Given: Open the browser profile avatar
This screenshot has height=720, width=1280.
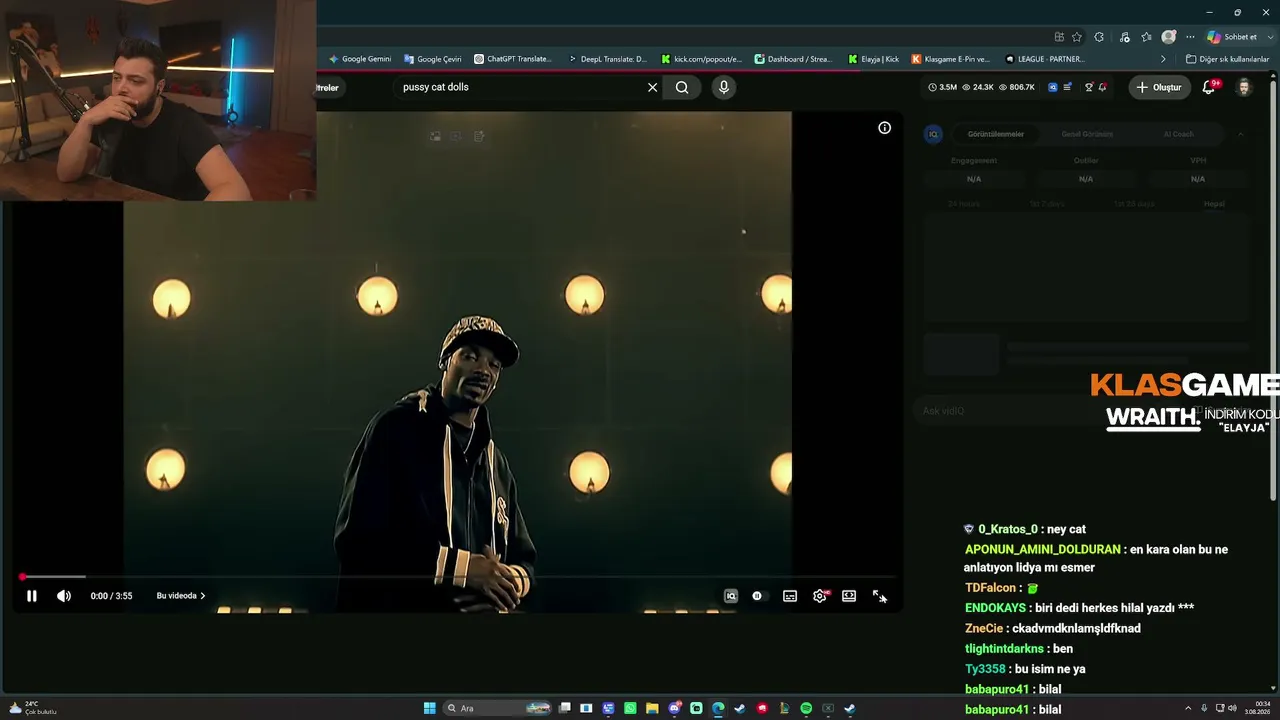Looking at the screenshot, I should [1169, 37].
